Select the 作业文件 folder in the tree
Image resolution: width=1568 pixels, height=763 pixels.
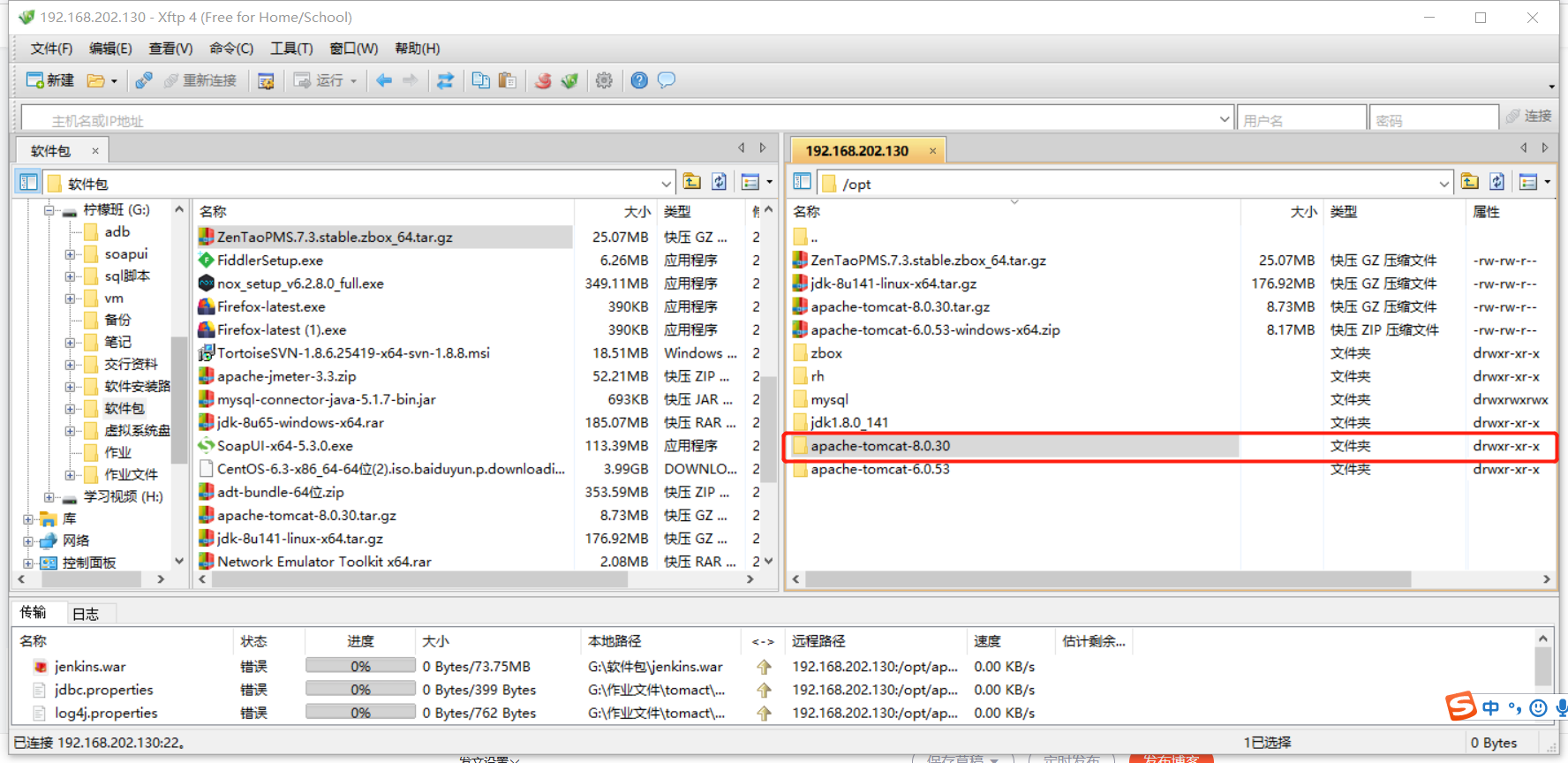131,474
